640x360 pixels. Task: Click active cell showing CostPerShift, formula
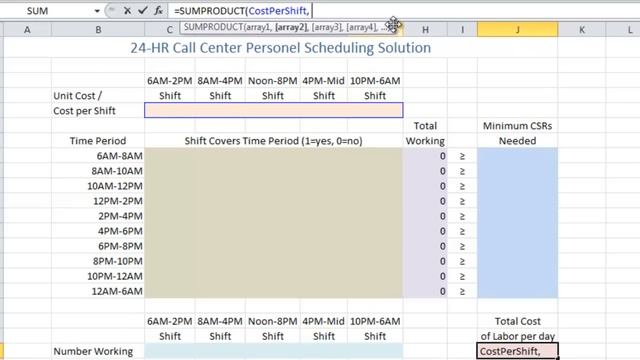tap(517, 351)
